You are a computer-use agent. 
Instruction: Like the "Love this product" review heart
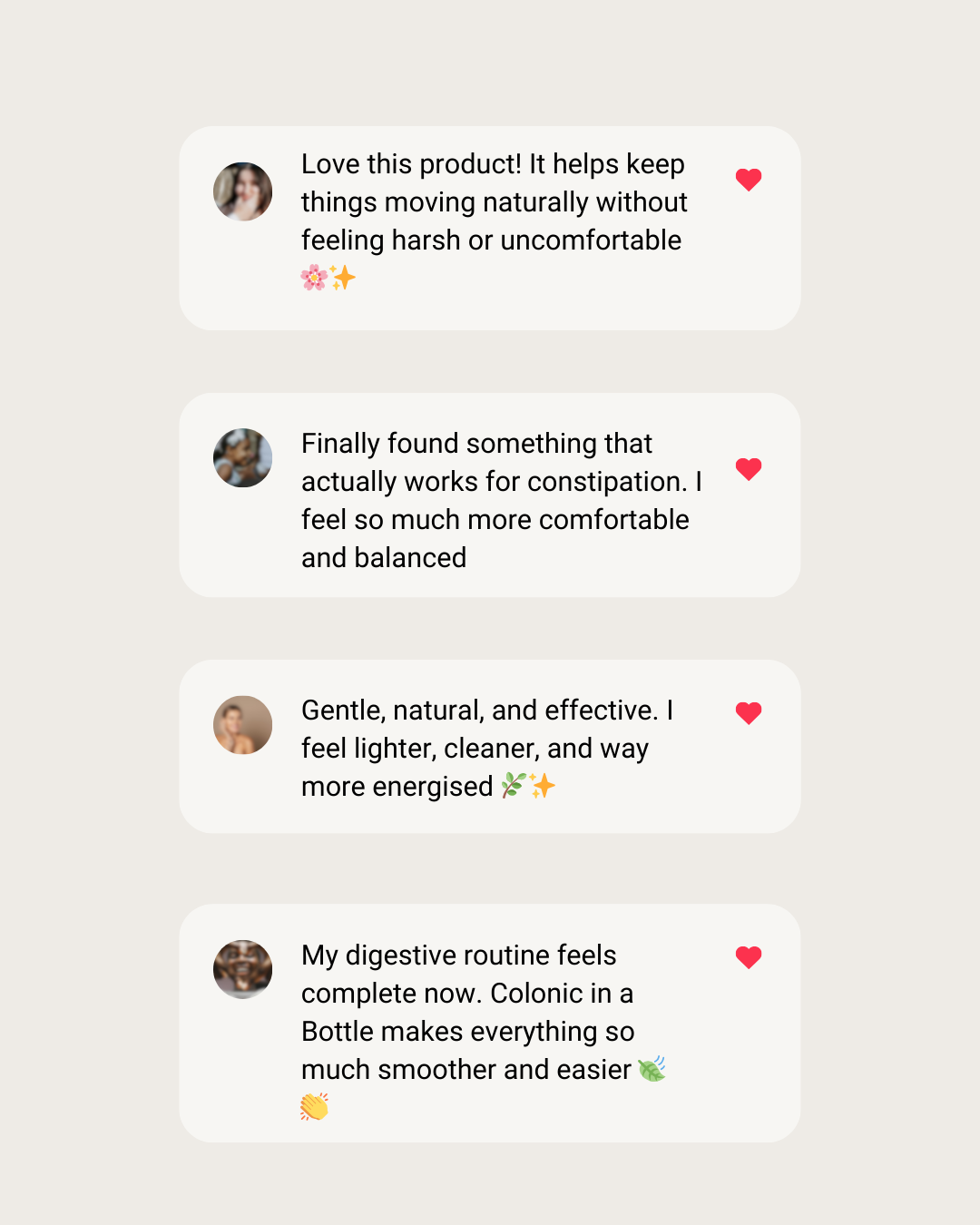[749, 180]
